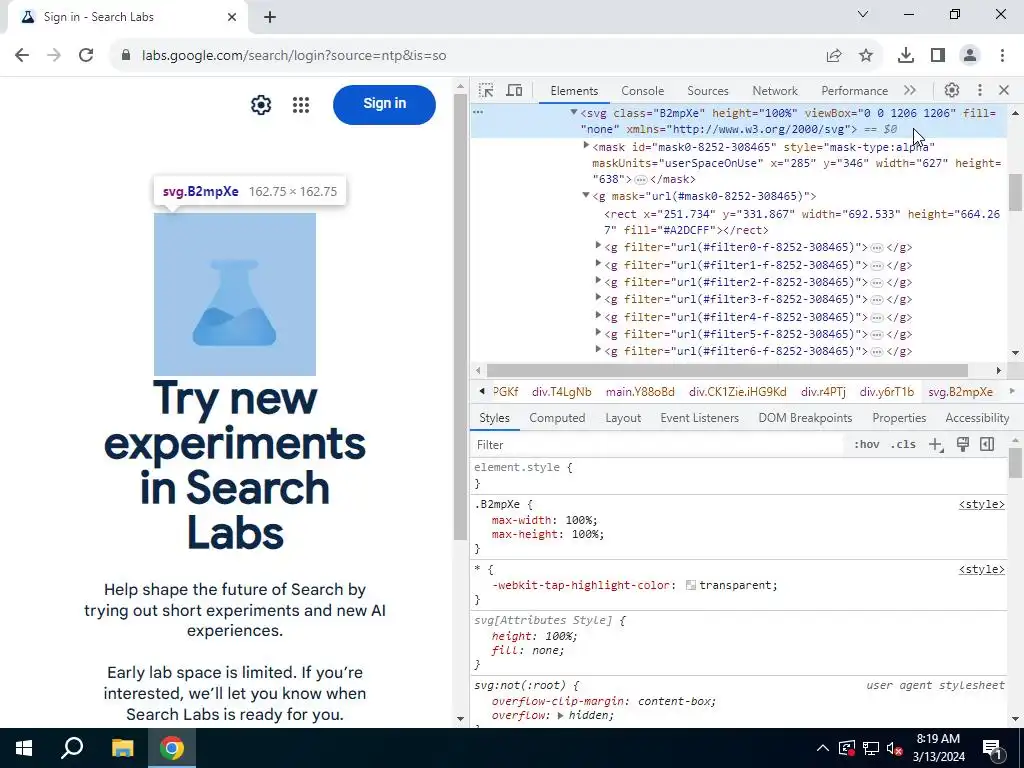Viewport: 1024px width, 768px height.
Task: Select the Layout pane tab
Action: pos(623,418)
